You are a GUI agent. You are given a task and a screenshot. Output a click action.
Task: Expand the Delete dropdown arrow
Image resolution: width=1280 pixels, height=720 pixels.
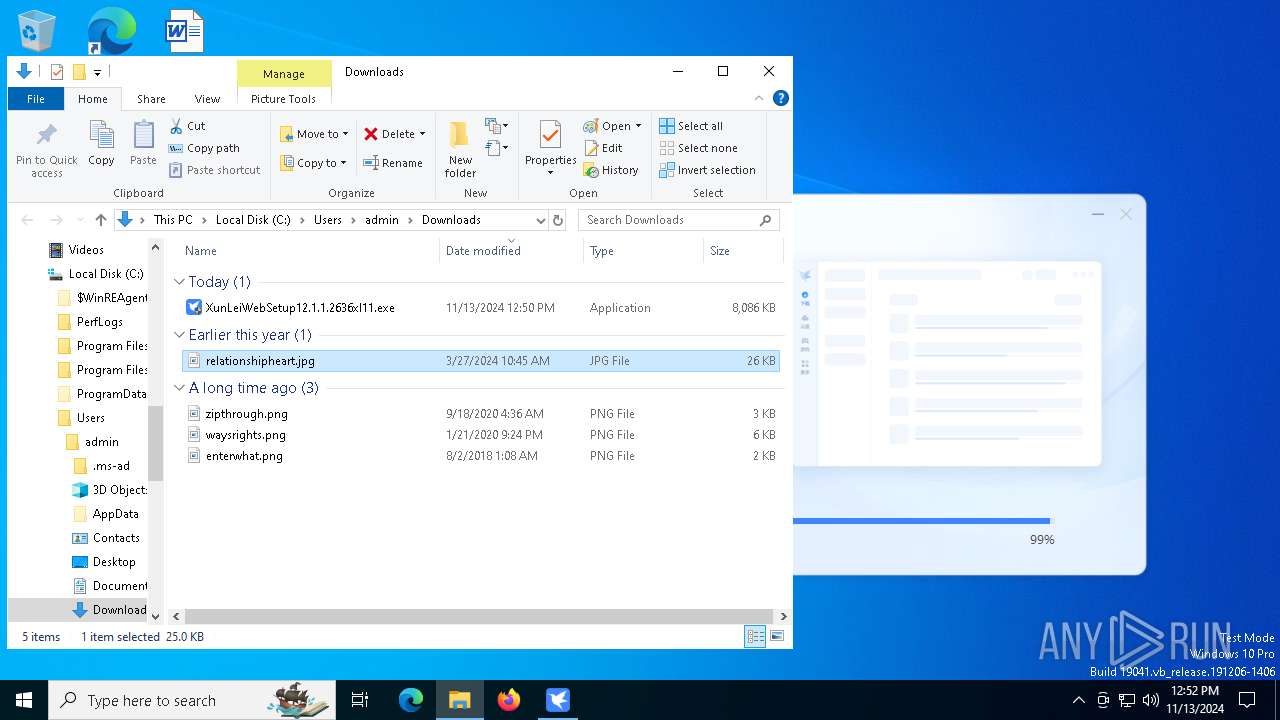tap(422, 134)
